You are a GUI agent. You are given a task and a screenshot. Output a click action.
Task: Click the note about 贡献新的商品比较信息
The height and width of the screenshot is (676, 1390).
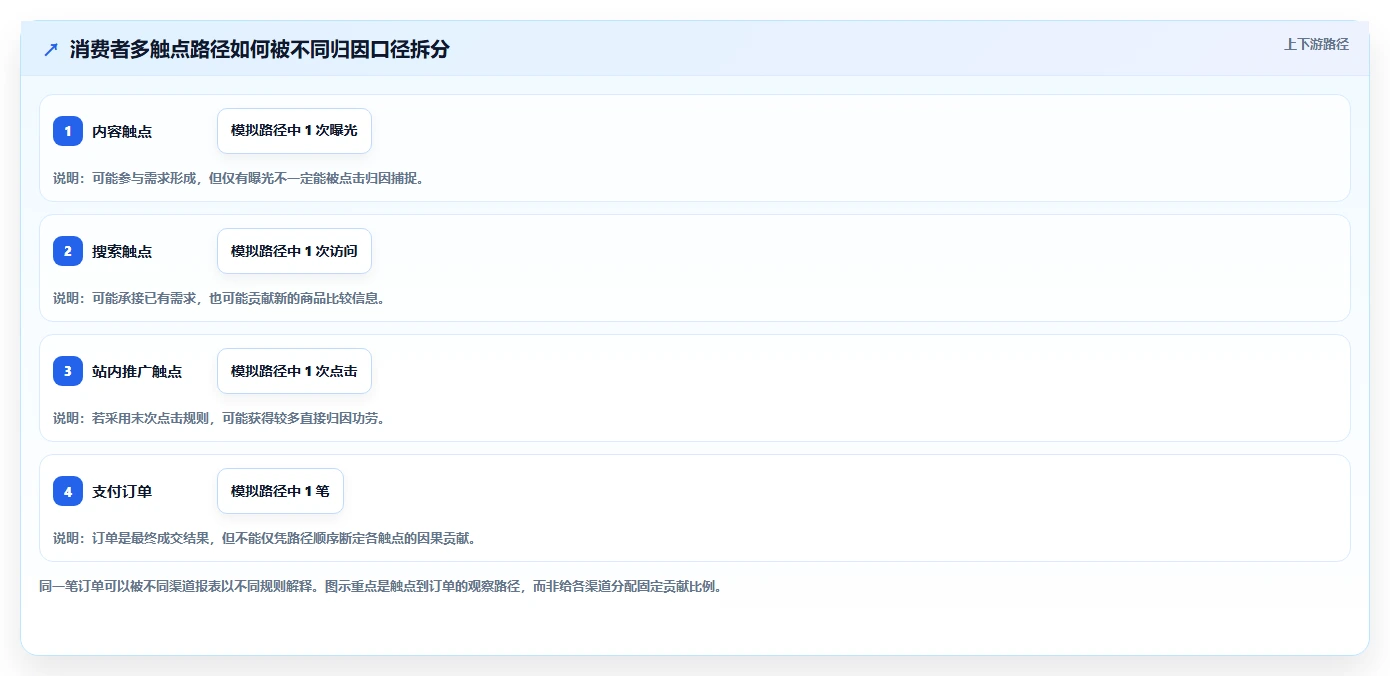pos(219,298)
